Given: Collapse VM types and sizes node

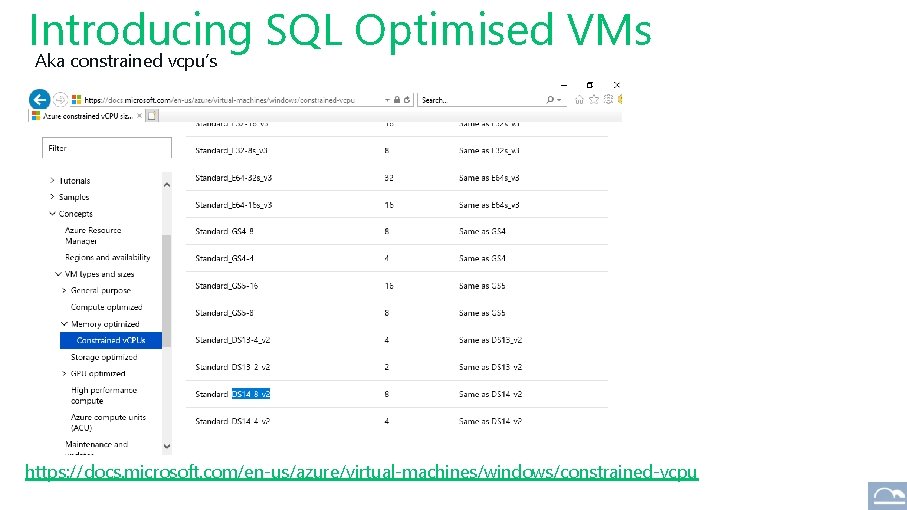Looking at the screenshot, I should click(x=58, y=274).
